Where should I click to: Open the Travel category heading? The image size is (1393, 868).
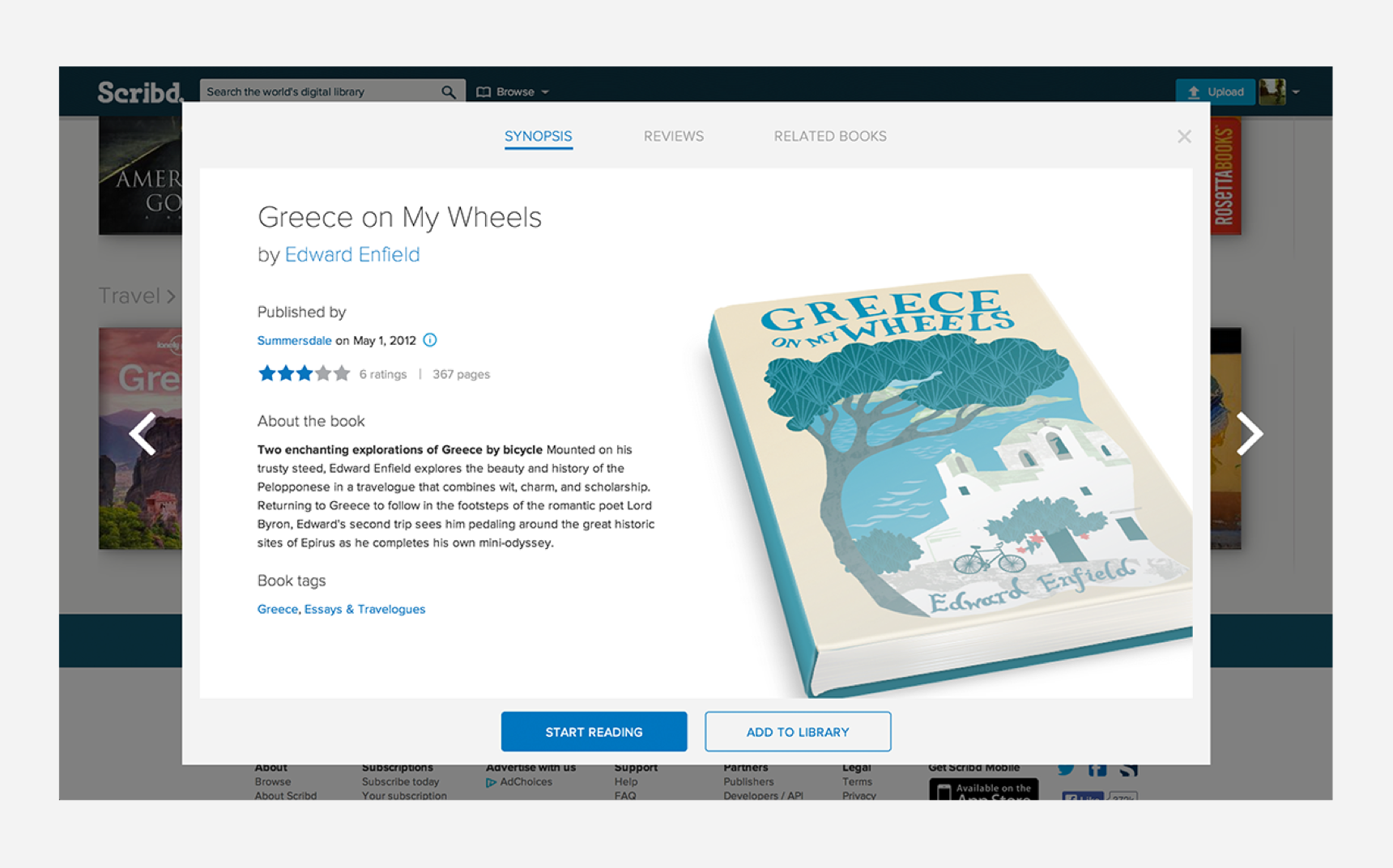(x=136, y=296)
